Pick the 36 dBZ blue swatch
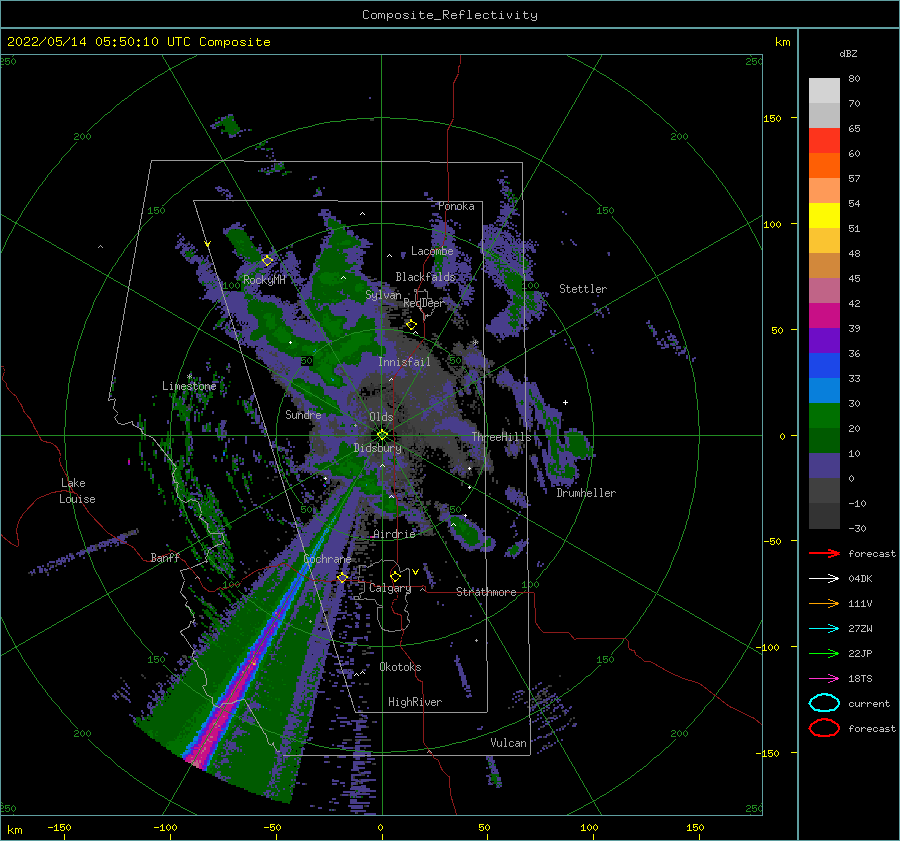The height and width of the screenshot is (841, 900). 824,366
